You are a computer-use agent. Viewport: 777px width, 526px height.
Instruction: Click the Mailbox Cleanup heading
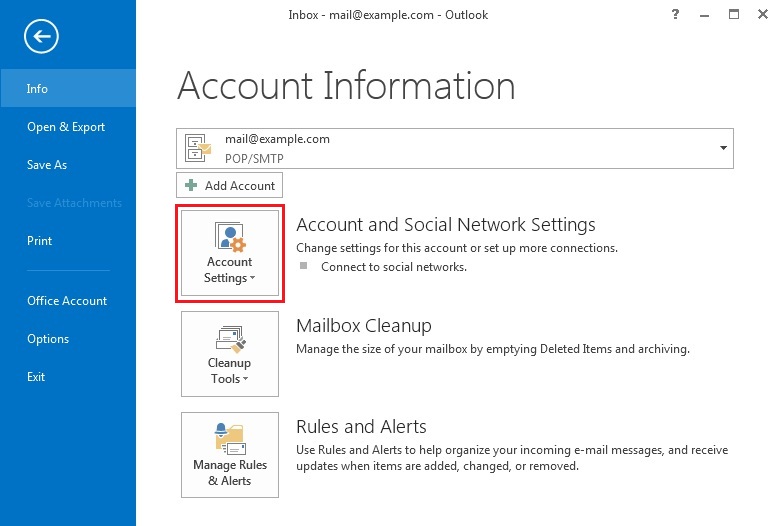coord(364,326)
